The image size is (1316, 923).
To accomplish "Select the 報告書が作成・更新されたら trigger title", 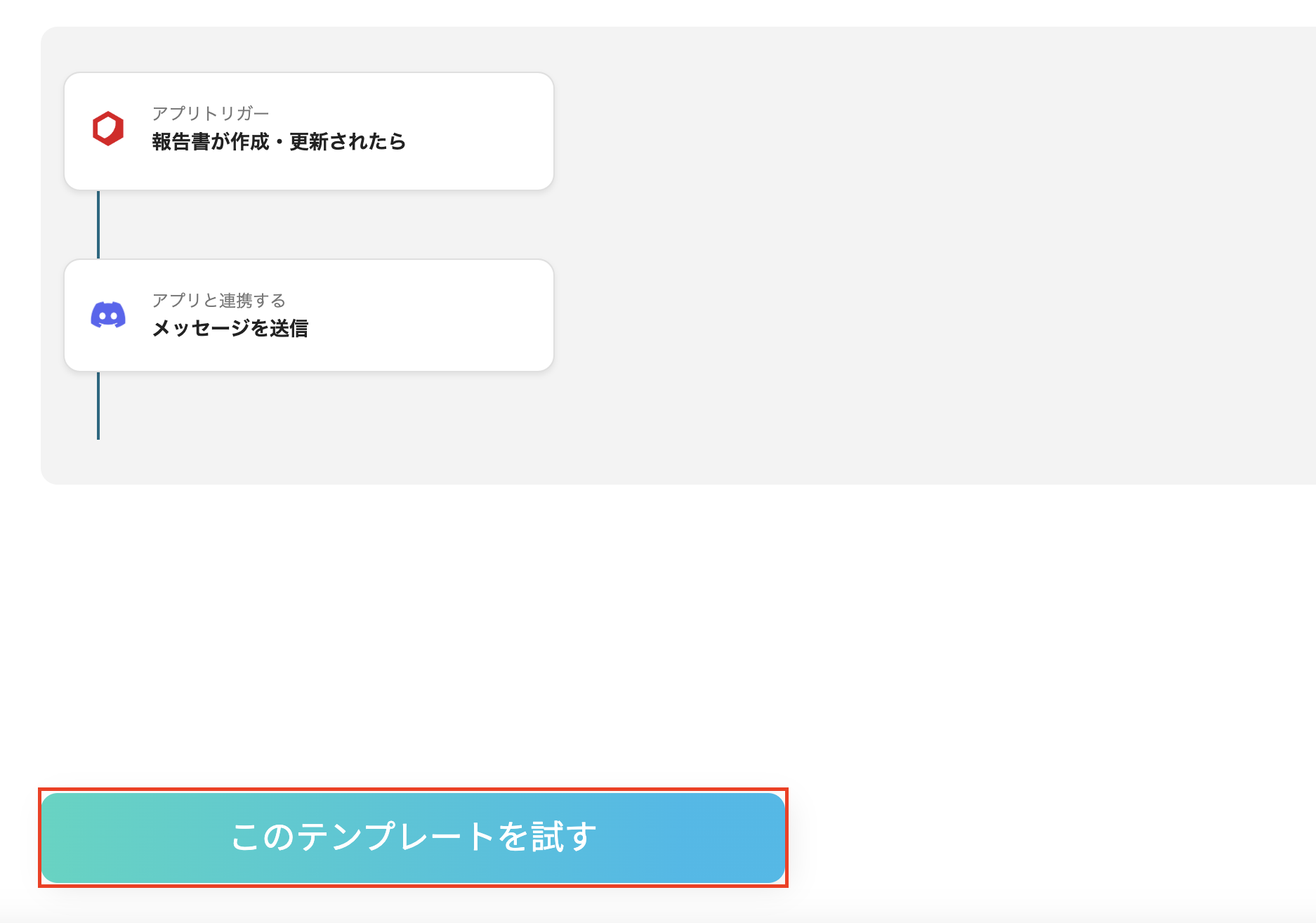I will (278, 142).
